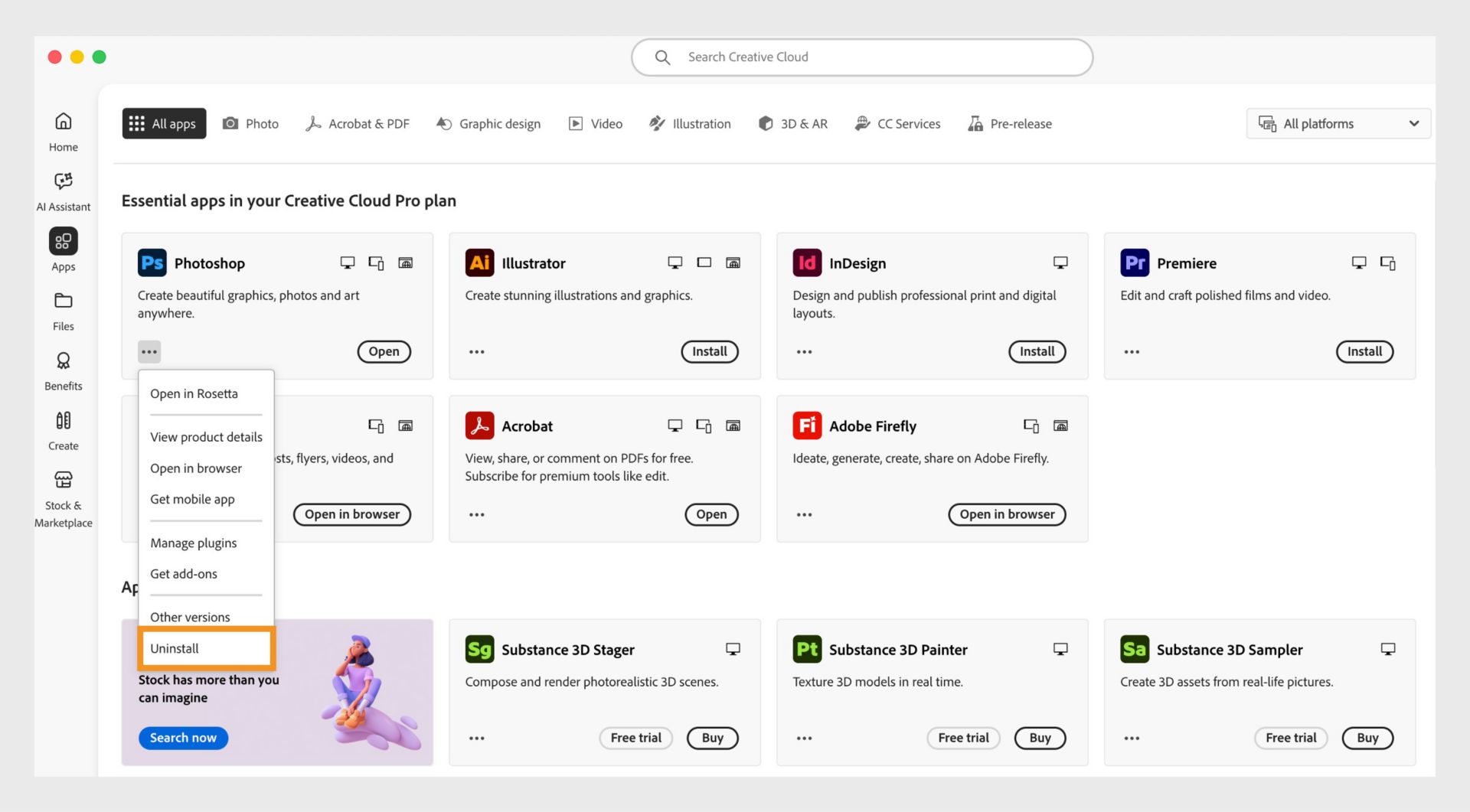The width and height of the screenshot is (1470, 812).
Task: Switch to the Illustration tab
Action: click(690, 123)
